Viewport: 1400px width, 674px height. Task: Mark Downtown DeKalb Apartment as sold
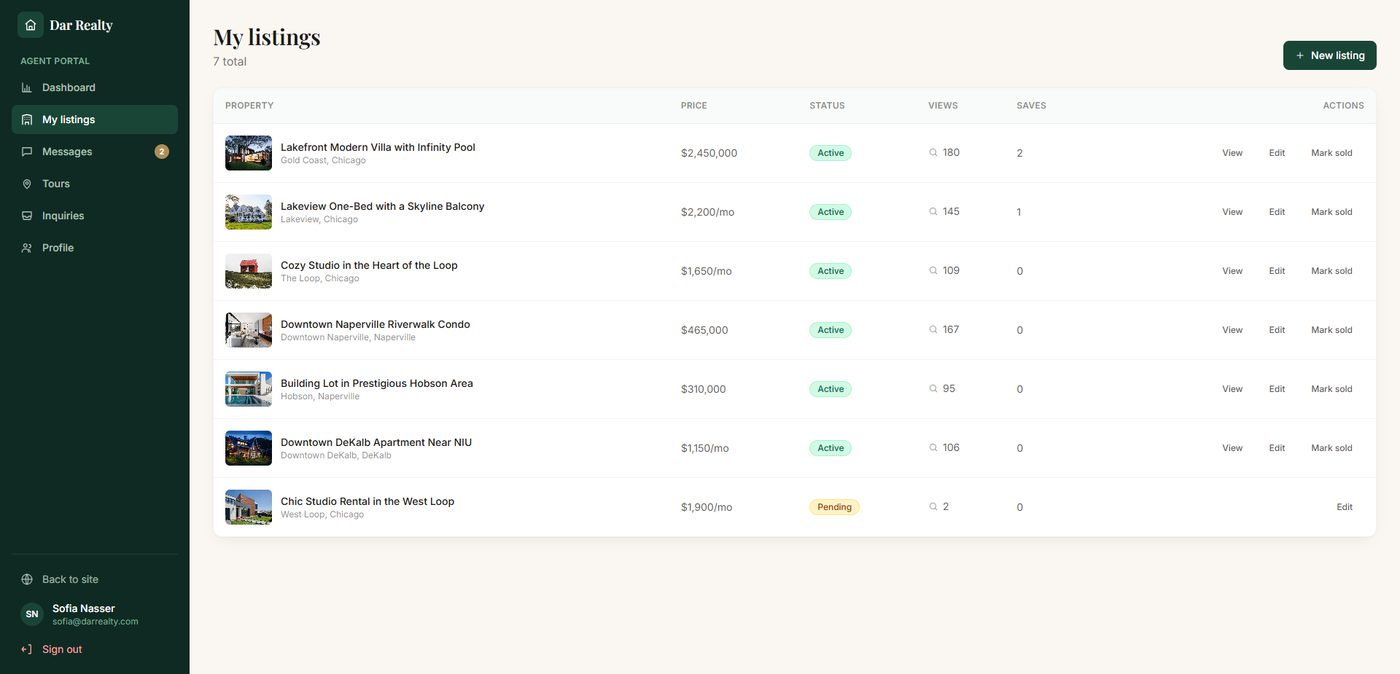[x=1332, y=448]
